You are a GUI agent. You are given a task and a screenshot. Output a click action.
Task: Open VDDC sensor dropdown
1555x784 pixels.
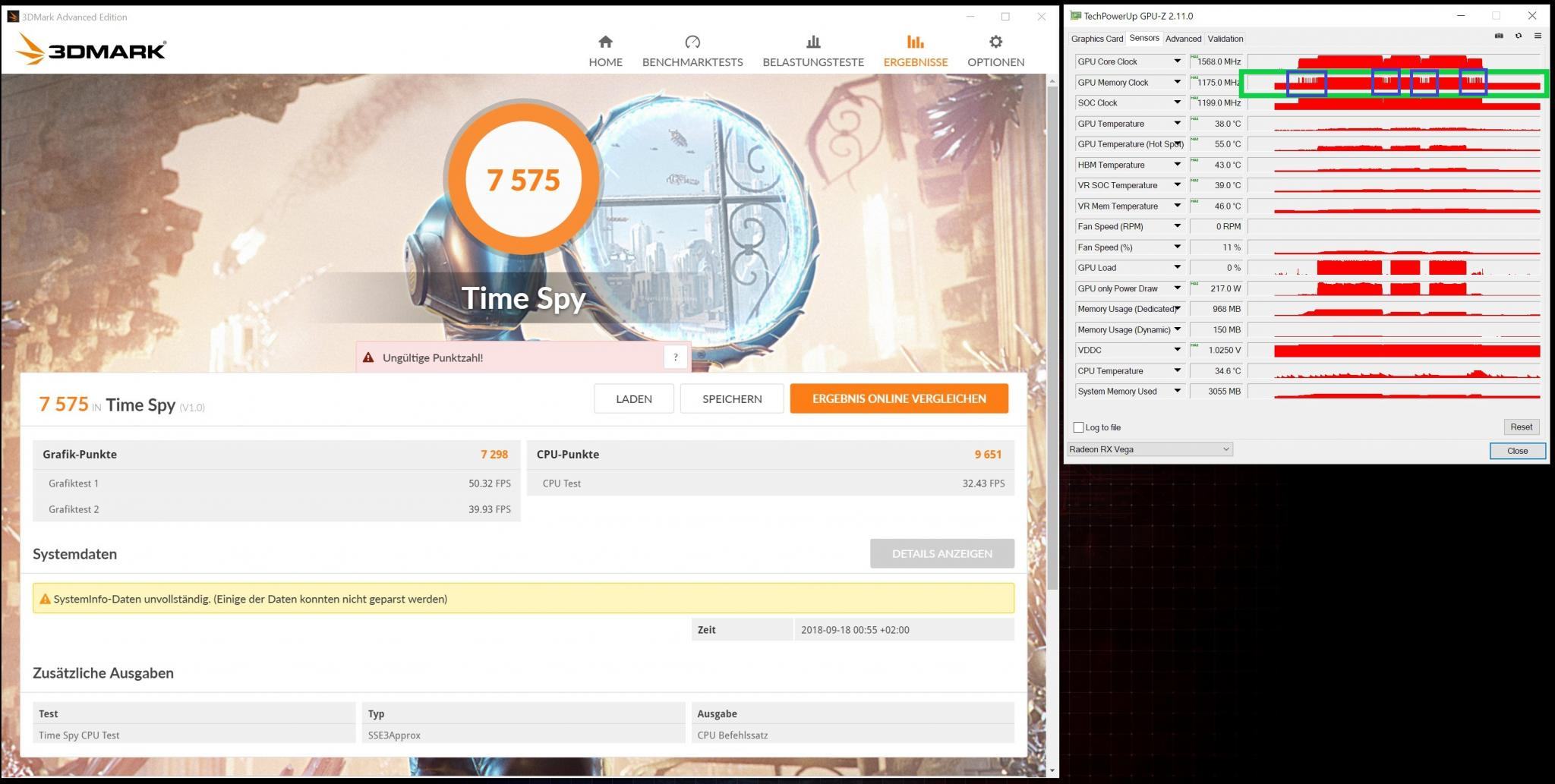(x=1177, y=350)
